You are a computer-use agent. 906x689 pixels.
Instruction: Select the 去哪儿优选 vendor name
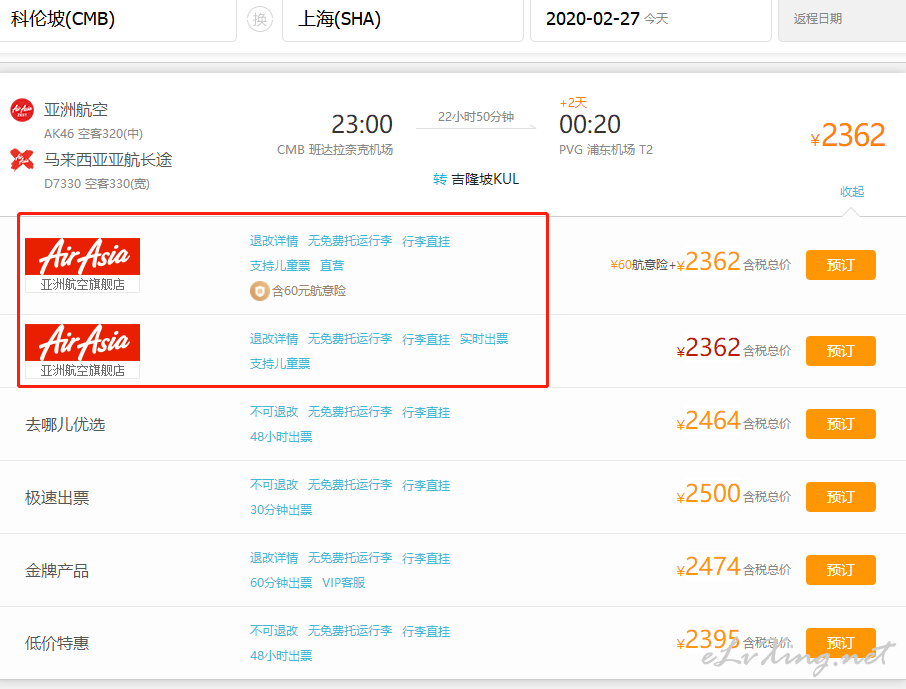click(65, 425)
